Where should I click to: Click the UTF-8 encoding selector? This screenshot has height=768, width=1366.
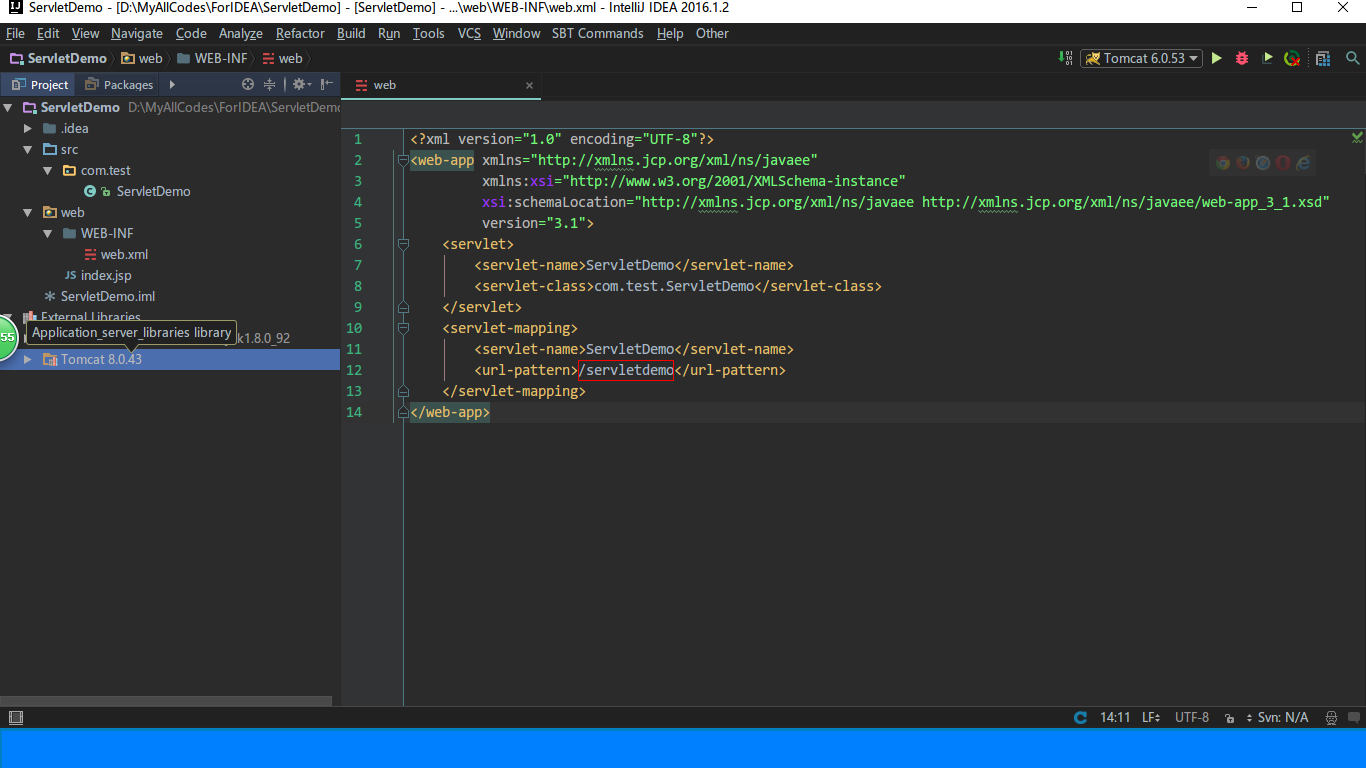[1192, 717]
